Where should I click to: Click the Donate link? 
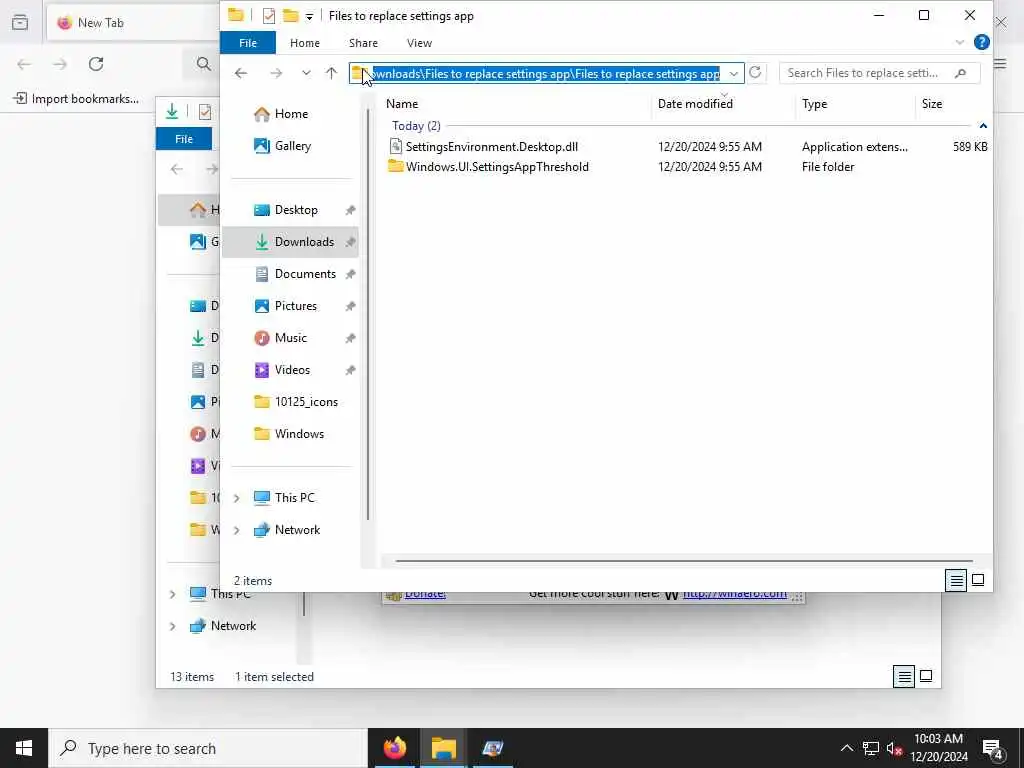point(425,594)
